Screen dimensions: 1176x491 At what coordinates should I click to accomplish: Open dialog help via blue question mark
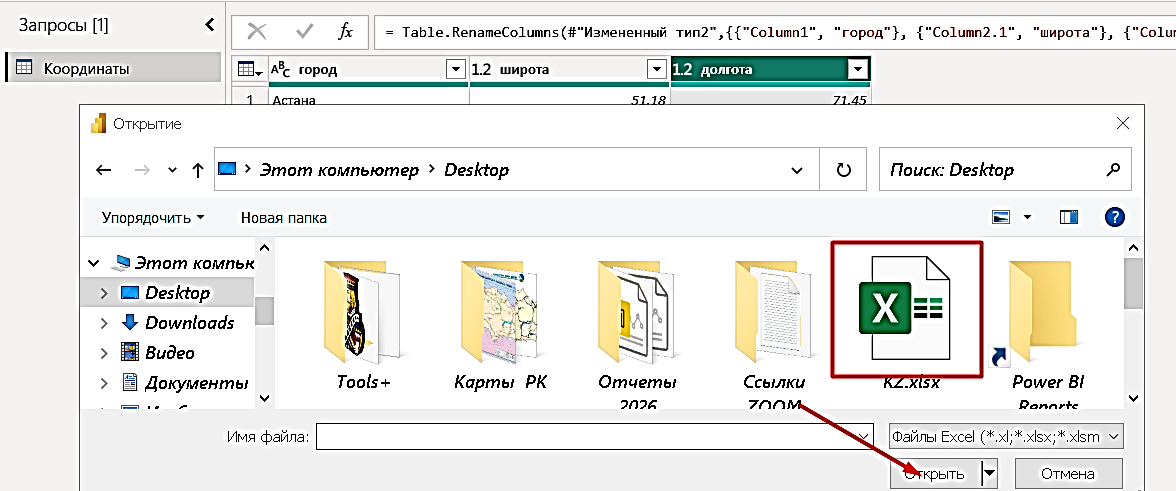pyautogui.click(x=1114, y=217)
